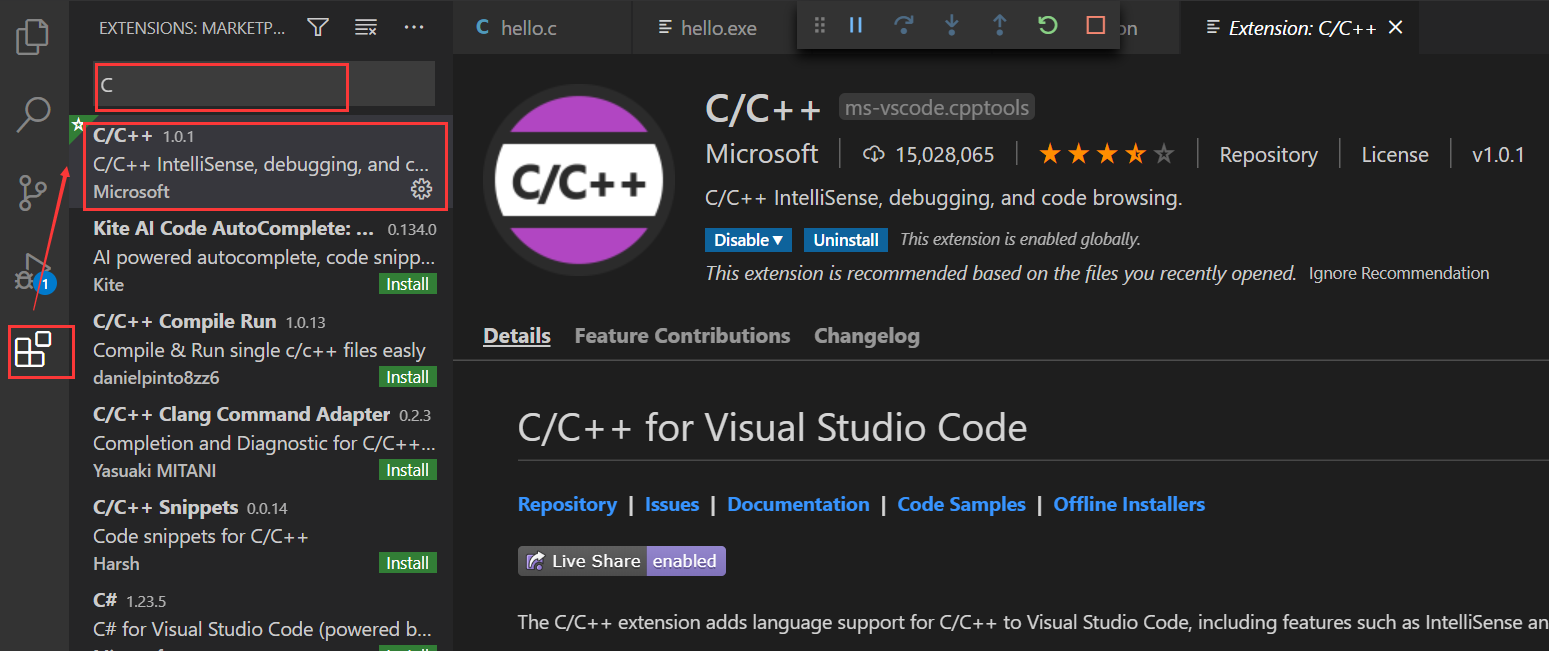The width and height of the screenshot is (1549, 651).
Task: Open the Explorer view in activity bar
Action: tap(33, 36)
